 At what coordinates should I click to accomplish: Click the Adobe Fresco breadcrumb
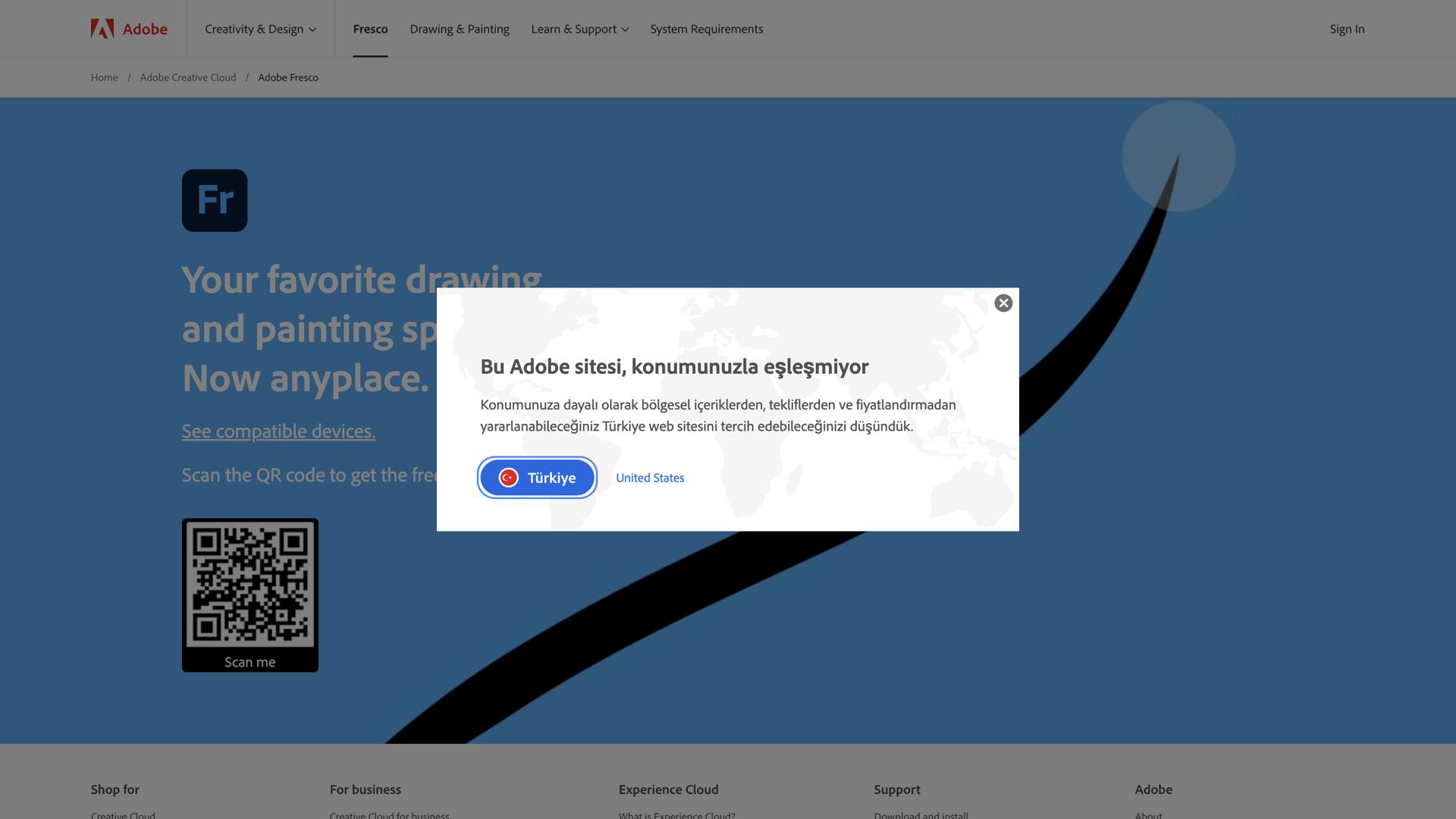click(x=288, y=77)
